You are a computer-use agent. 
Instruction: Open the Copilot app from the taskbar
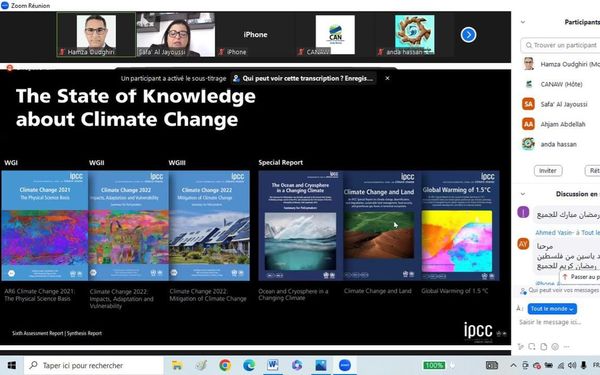tap(297, 365)
